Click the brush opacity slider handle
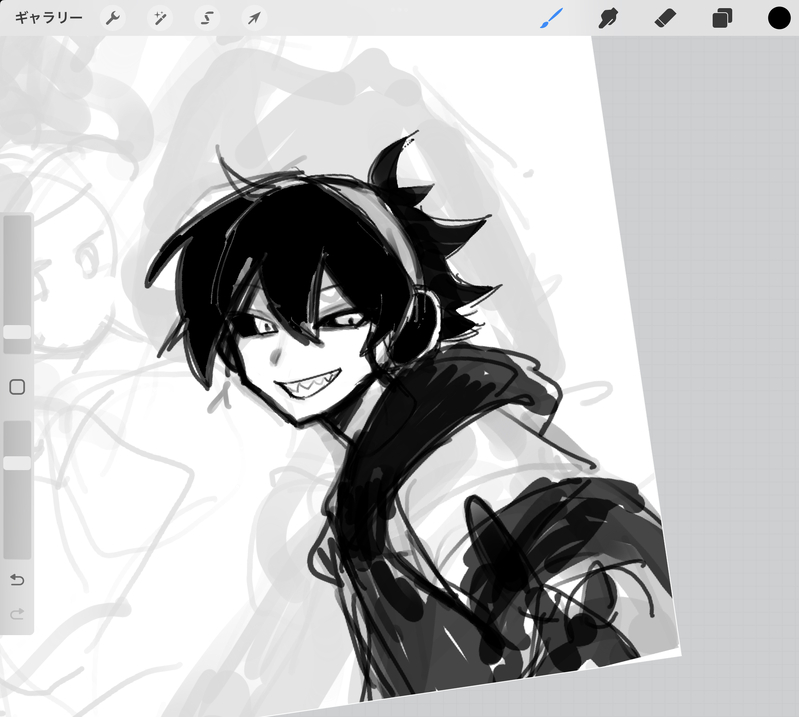Screen dimensions: 799x717 click(x=17, y=463)
